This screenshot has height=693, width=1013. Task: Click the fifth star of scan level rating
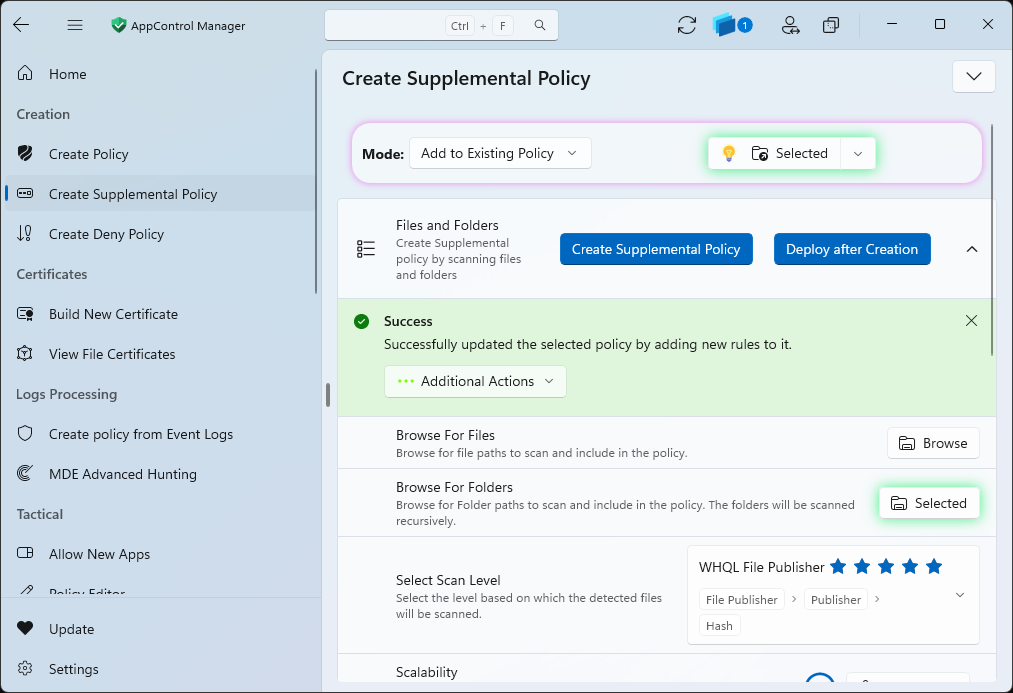934,566
